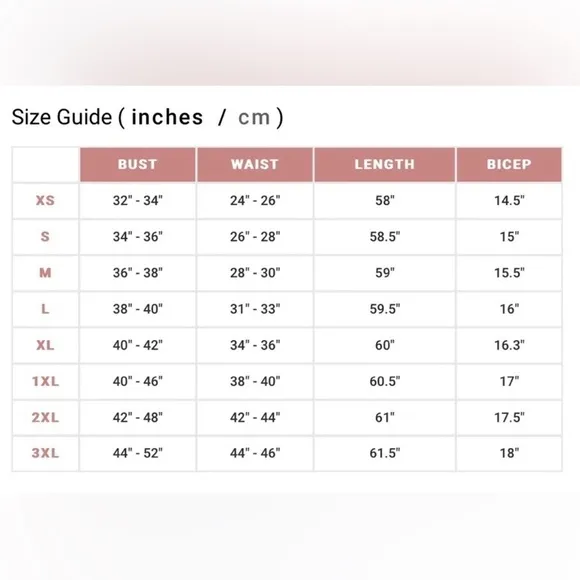Click the 44" - 52" bust cell
580x580 pixels.
(x=138, y=453)
